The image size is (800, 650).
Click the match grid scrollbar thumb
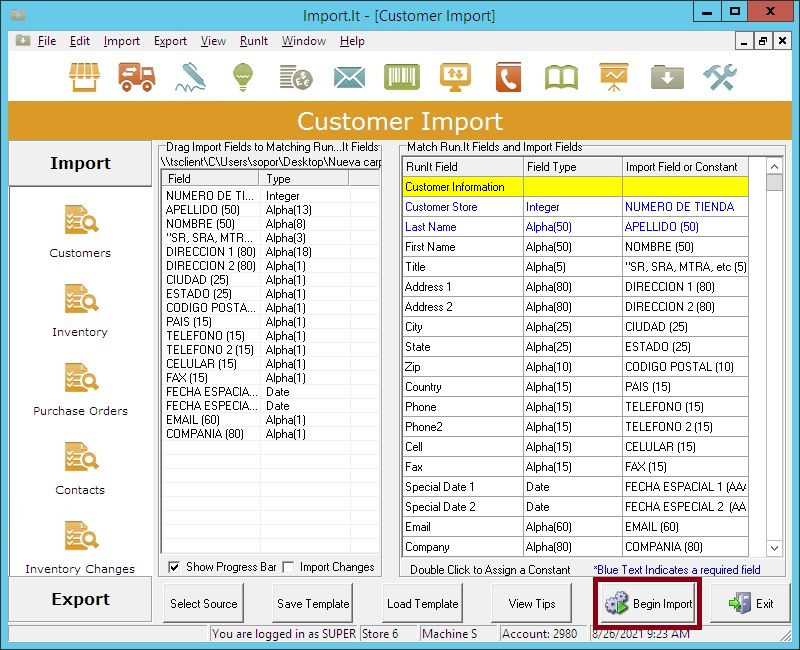point(774,182)
